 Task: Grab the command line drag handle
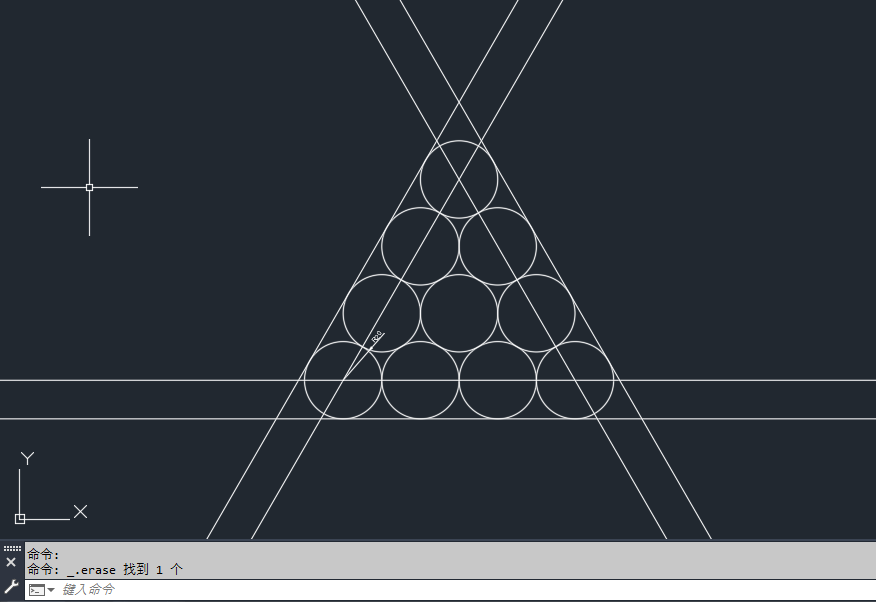click(12, 548)
